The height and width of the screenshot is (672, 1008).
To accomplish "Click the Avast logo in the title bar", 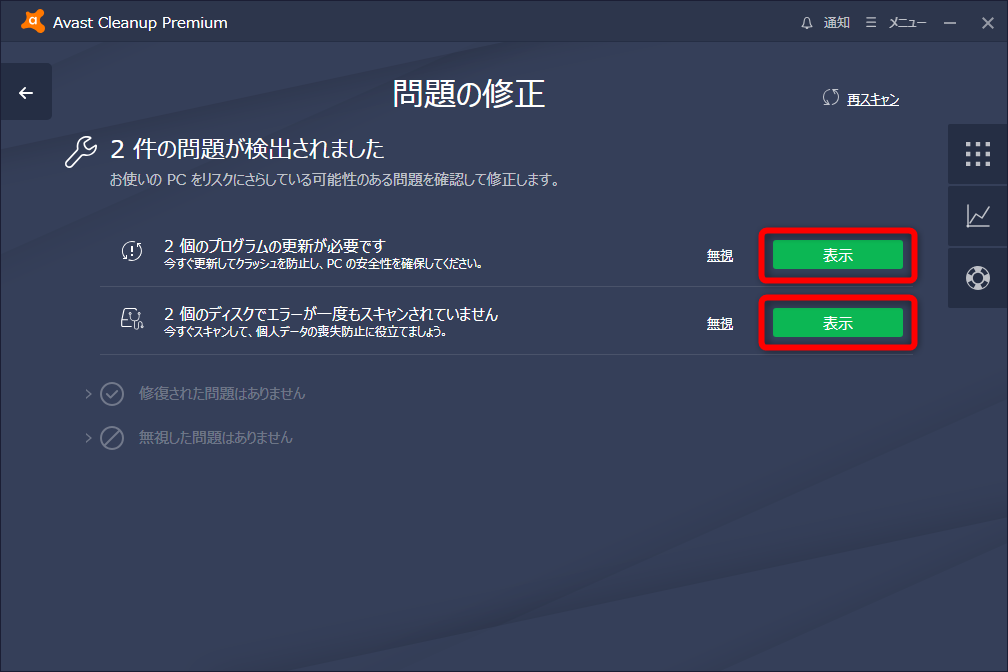I will coord(33,20).
